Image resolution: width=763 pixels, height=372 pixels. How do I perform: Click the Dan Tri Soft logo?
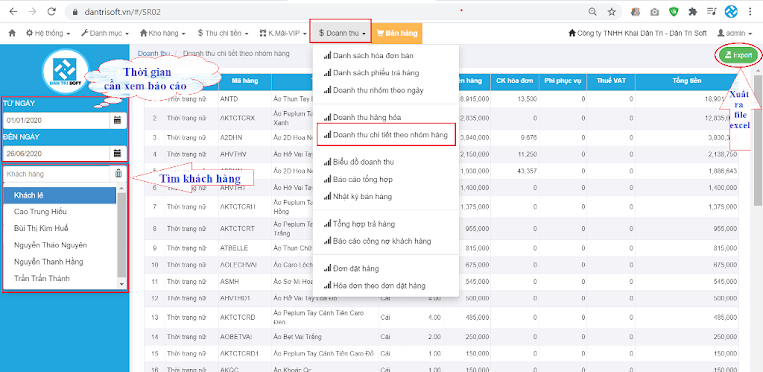66,71
